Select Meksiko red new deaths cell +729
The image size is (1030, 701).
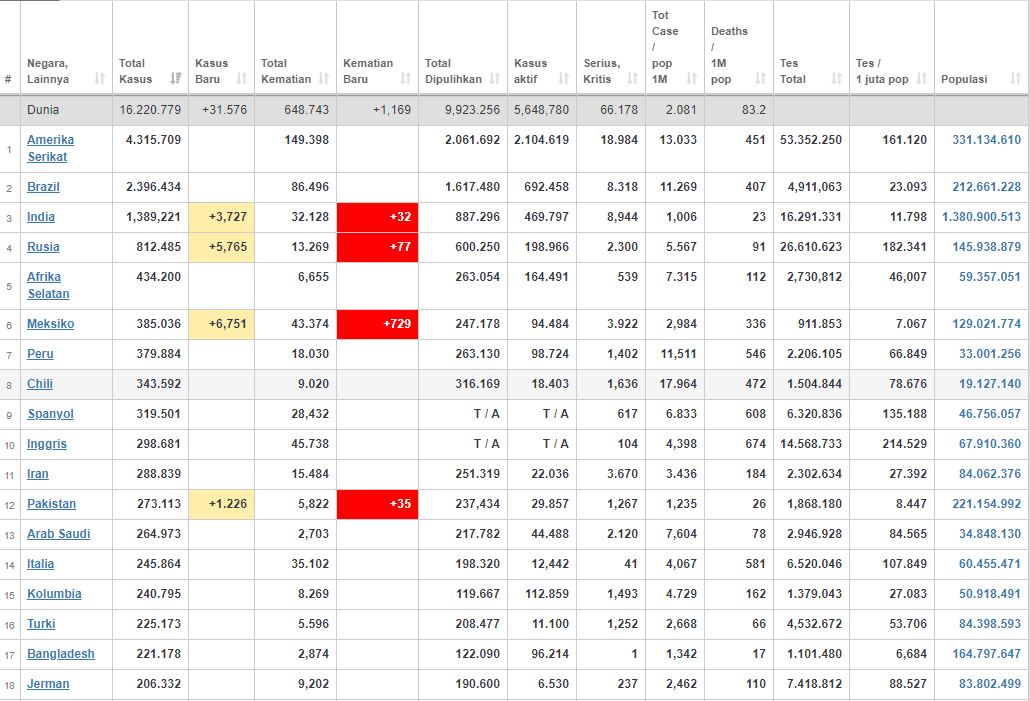(378, 325)
